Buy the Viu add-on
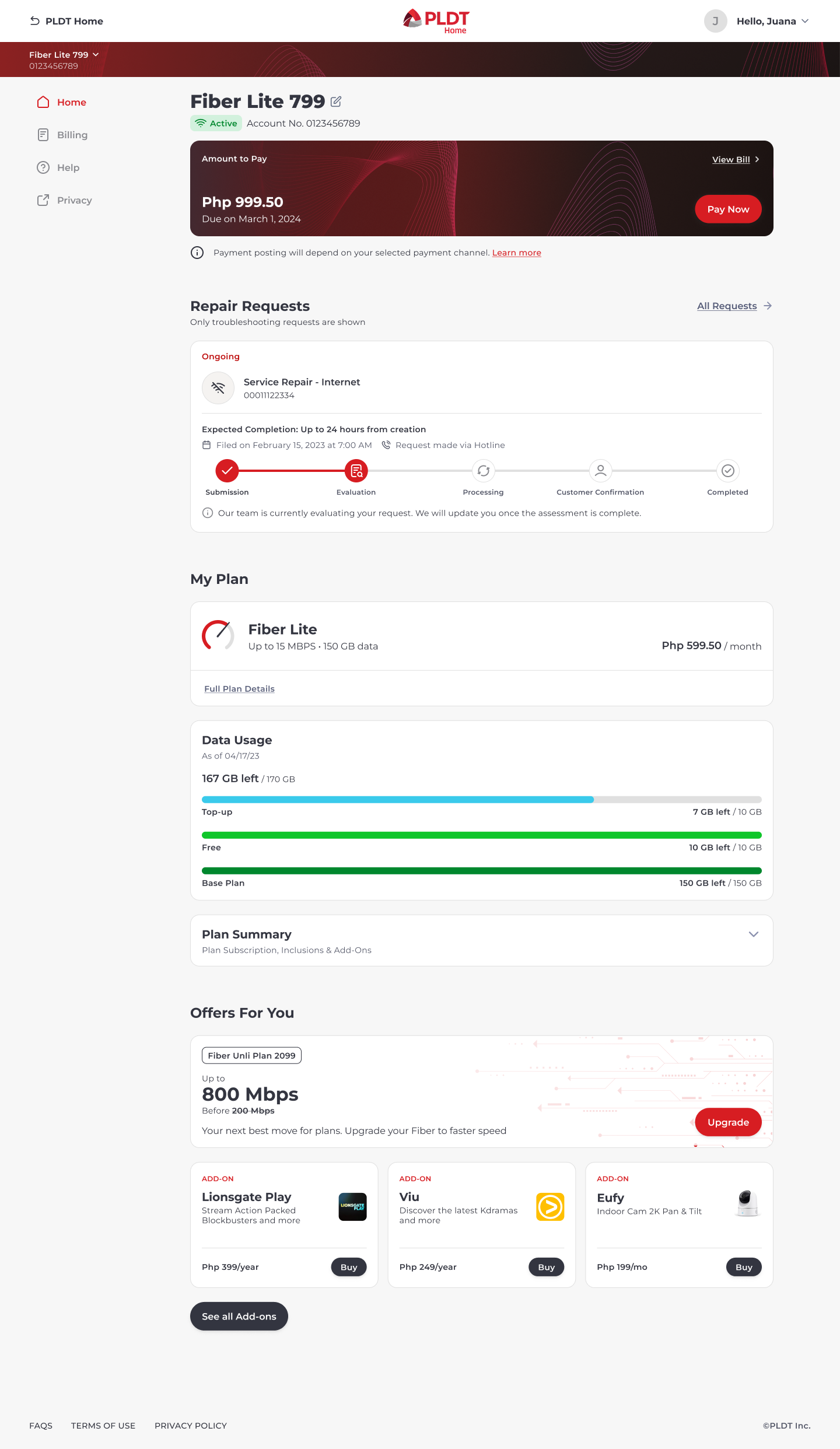This screenshot has height=1449, width=840. (547, 1267)
